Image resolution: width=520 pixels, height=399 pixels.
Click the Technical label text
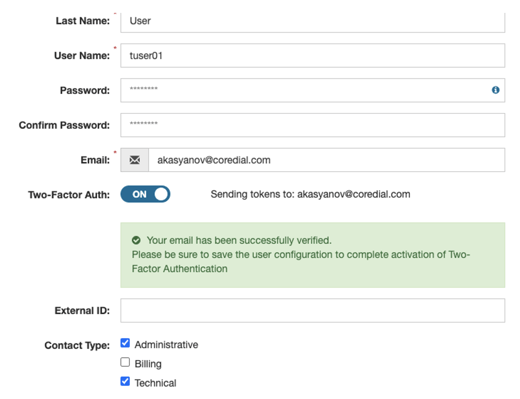click(x=155, y=383)
